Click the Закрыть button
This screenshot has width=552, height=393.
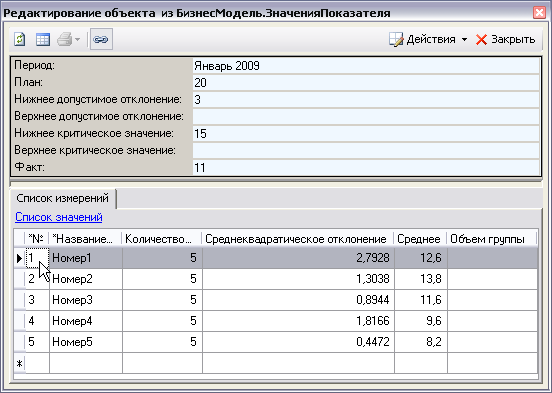(506, 39)
